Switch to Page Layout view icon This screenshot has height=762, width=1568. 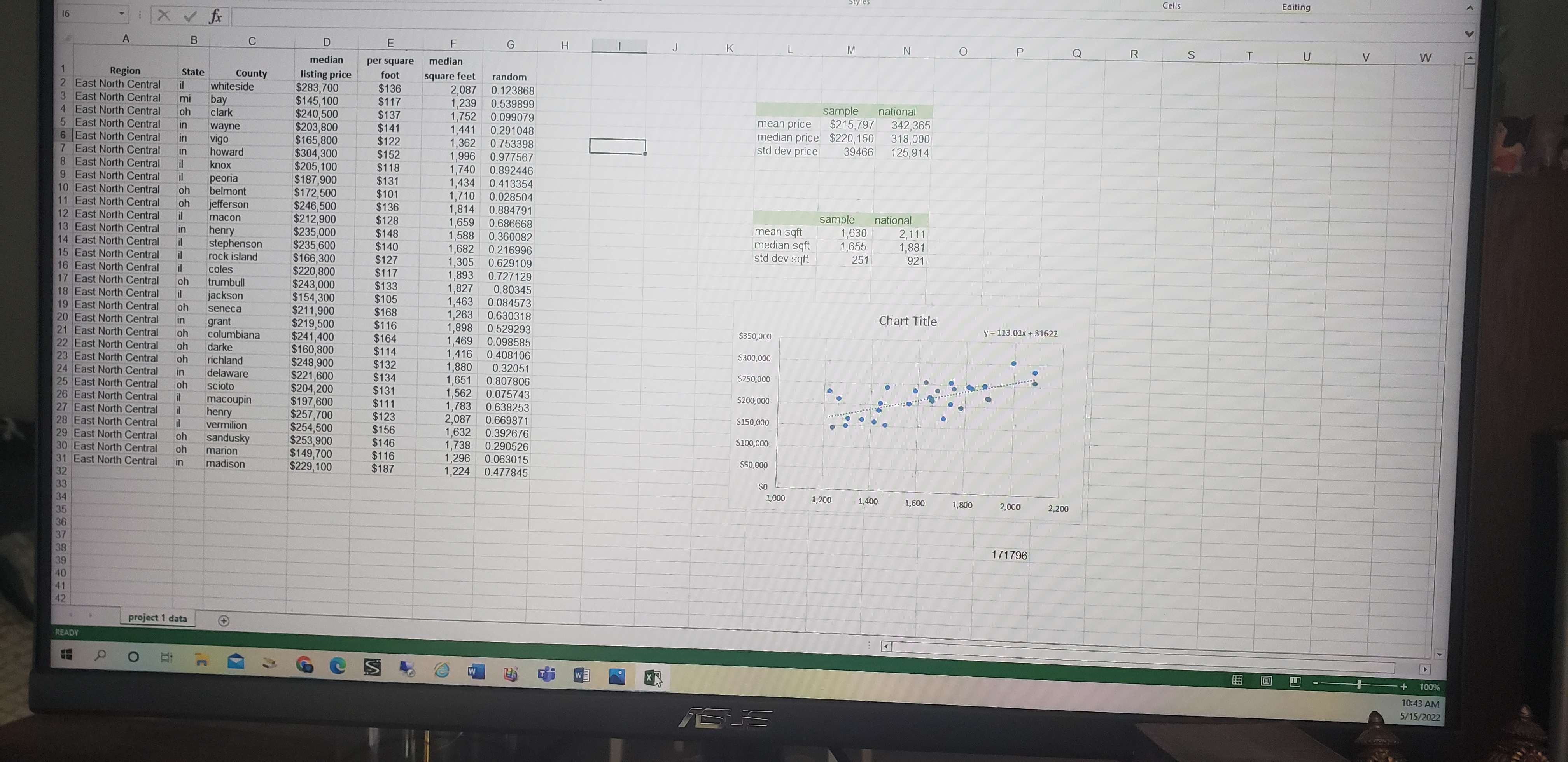[1266, 681]
